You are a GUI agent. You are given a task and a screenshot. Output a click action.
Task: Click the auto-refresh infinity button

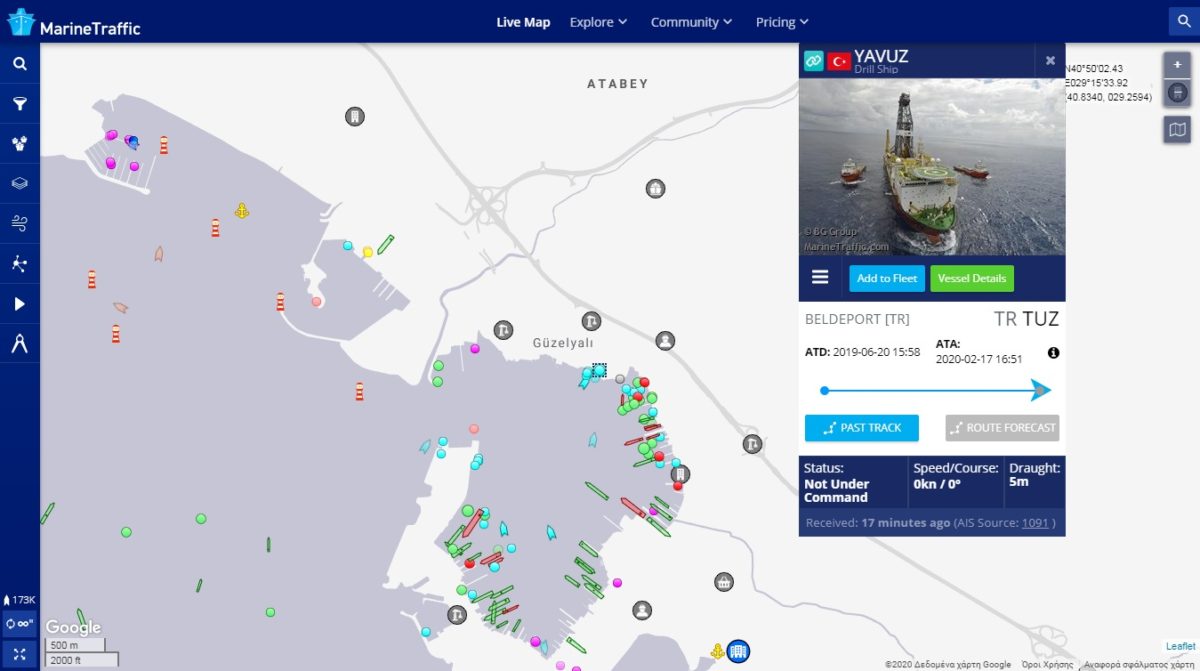[x=19, y=624]
